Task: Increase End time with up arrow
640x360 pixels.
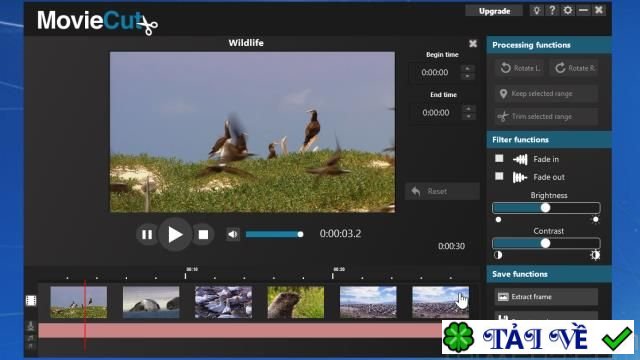Action: (x=469, y=108)
